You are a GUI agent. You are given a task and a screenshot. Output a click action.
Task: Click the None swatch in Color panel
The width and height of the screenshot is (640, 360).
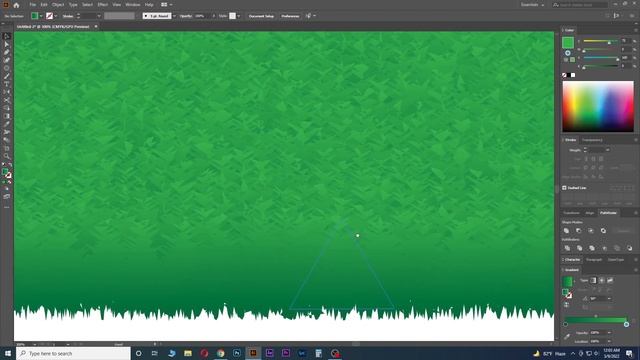tap(564, 75)
